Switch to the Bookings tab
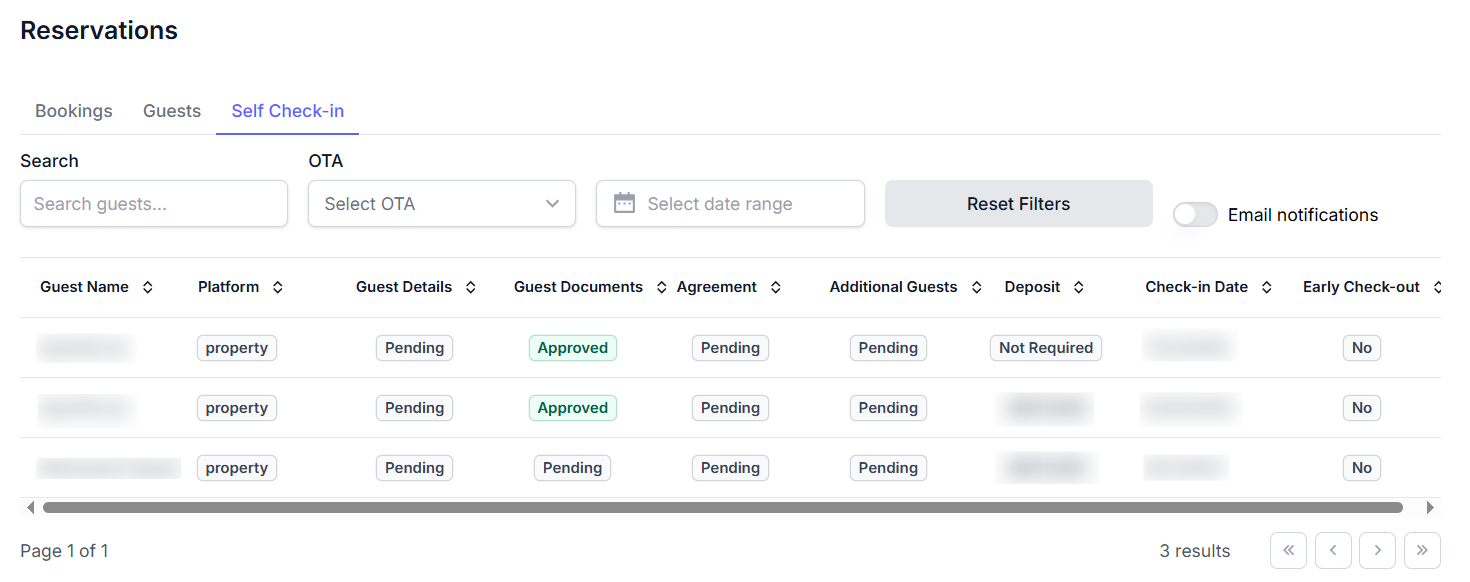The width and height of the screenshot is (1470, 582). point(74,111)
